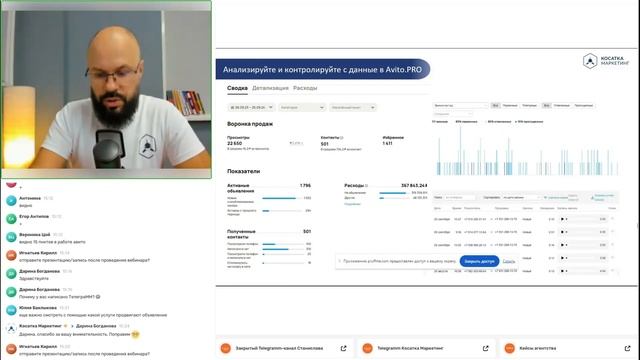
Task: Click the Подробнее link under Расходы
Action: [352, 204]
